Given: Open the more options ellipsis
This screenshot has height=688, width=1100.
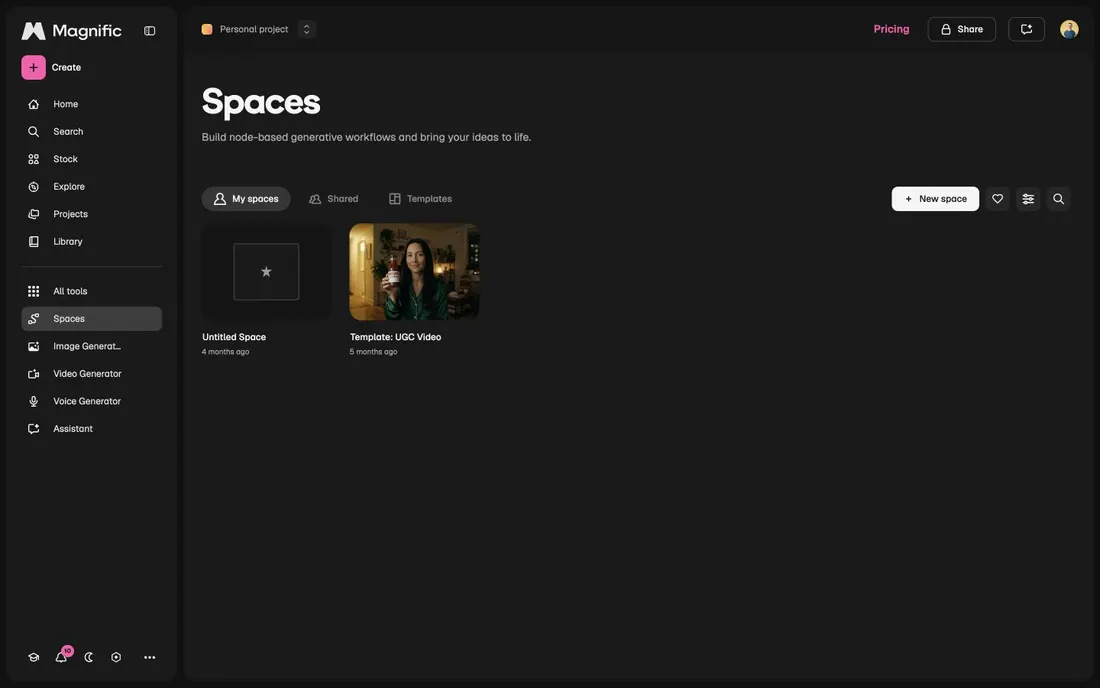Looking at the screenshot, I should click(x=149, y=657).
